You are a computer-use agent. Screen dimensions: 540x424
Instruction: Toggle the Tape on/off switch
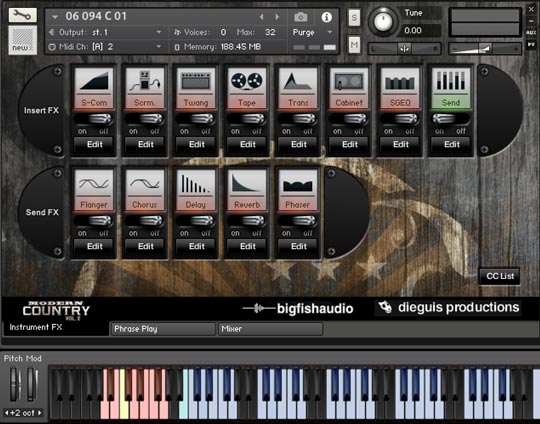pos(247,119)
